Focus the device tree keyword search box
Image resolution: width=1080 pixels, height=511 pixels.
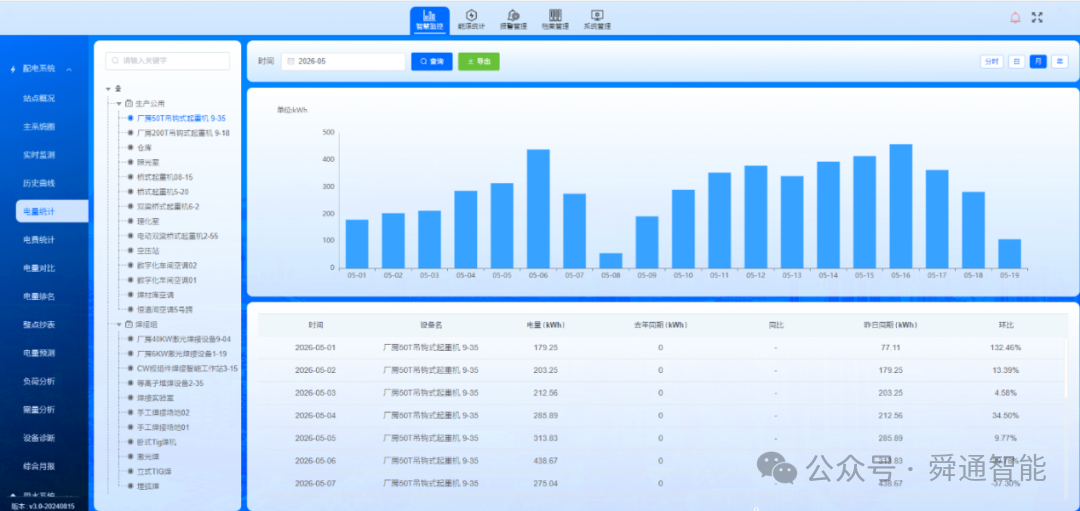167,61
